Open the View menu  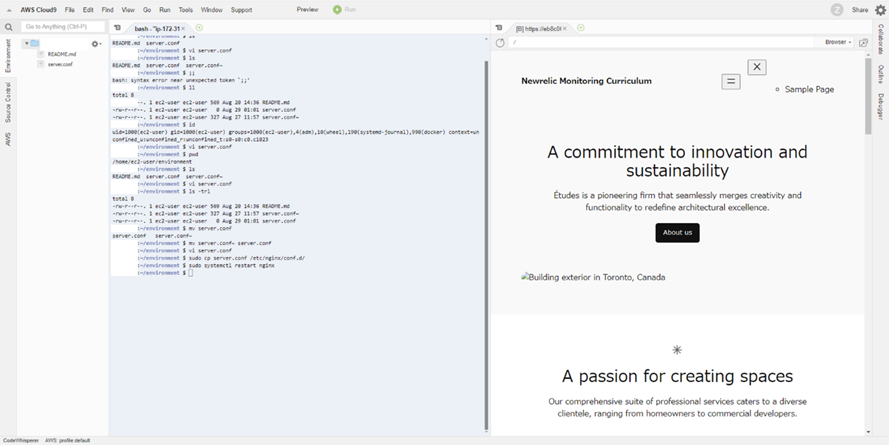point(128,10)
